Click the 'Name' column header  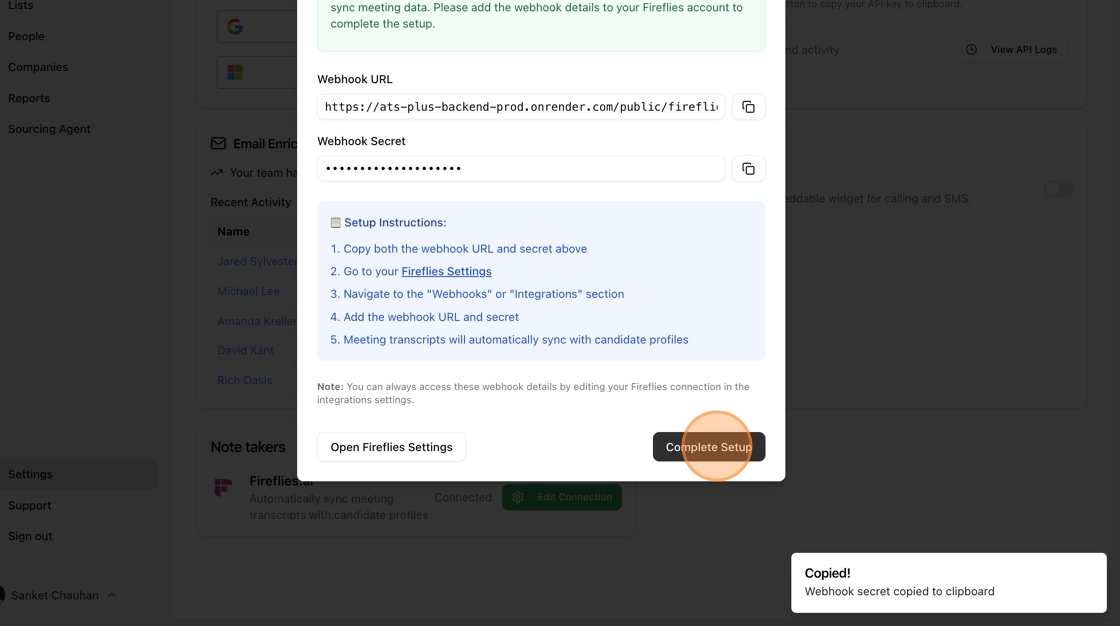coord(234,232)
